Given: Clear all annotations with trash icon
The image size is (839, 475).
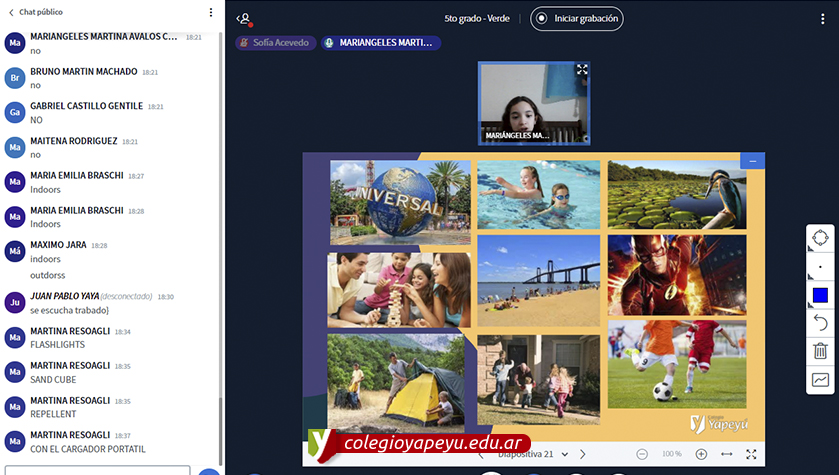Looking at the screenshot, I should [x=820, y=351].
